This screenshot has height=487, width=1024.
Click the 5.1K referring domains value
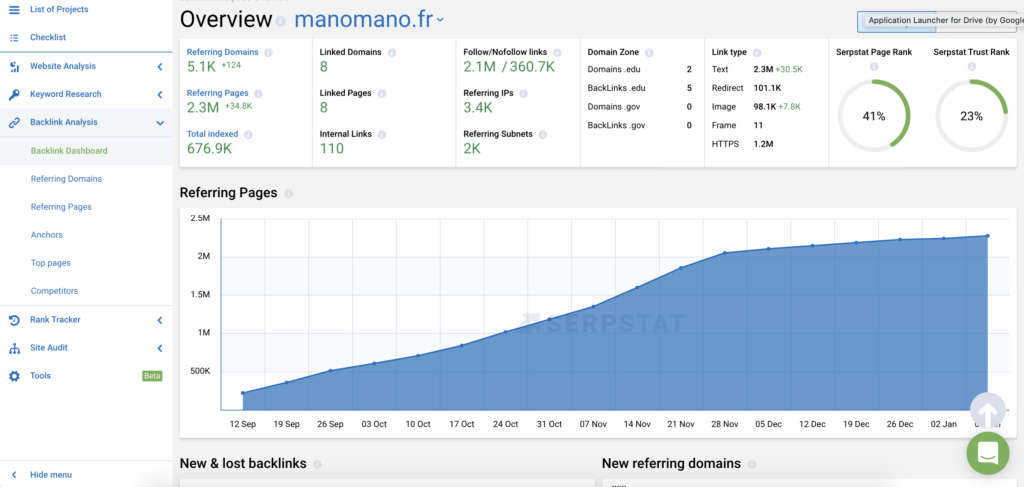(x=201, y=67)
